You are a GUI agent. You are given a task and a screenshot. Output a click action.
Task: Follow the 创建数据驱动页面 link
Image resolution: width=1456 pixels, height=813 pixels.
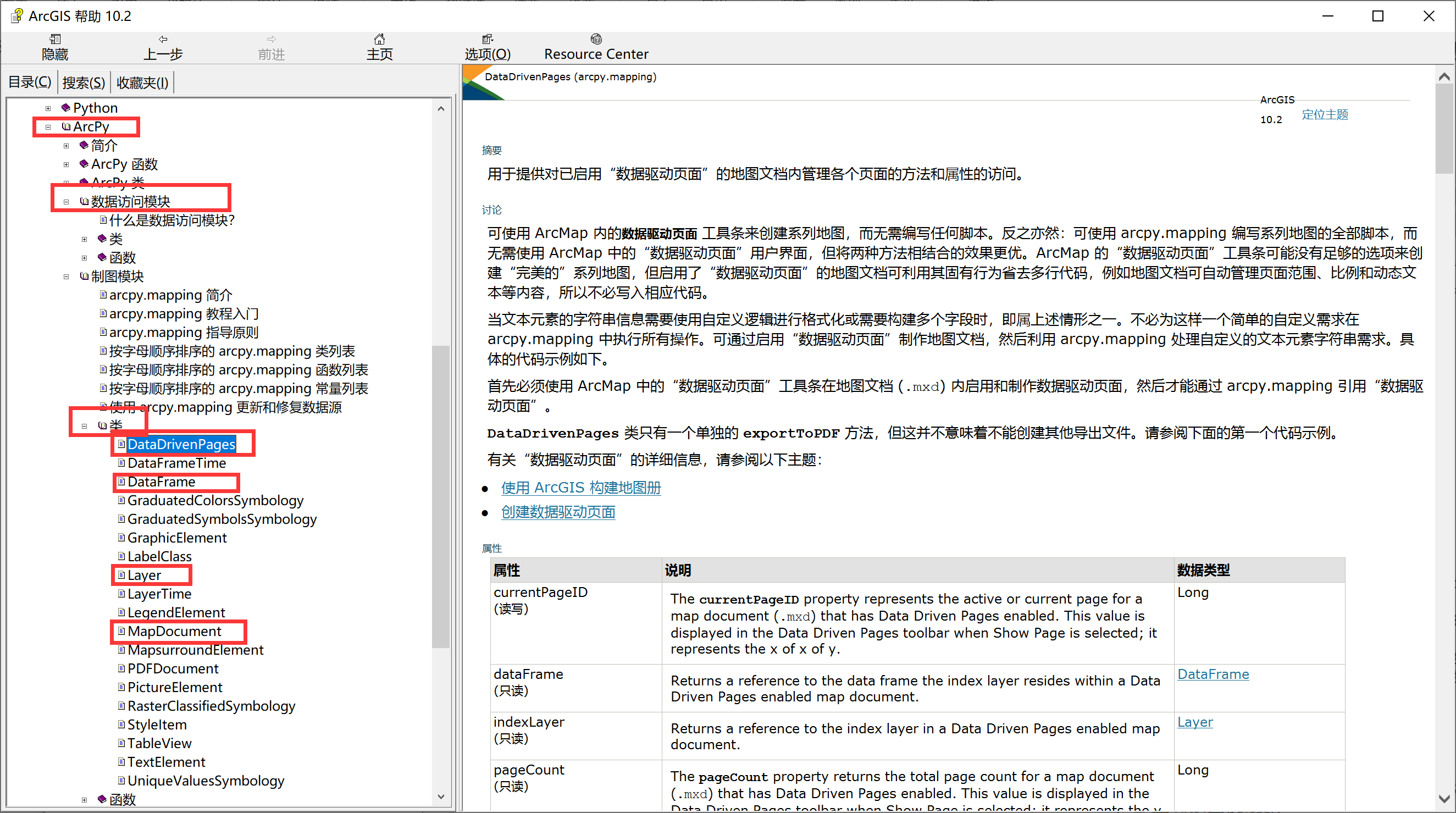click(557, 512)
